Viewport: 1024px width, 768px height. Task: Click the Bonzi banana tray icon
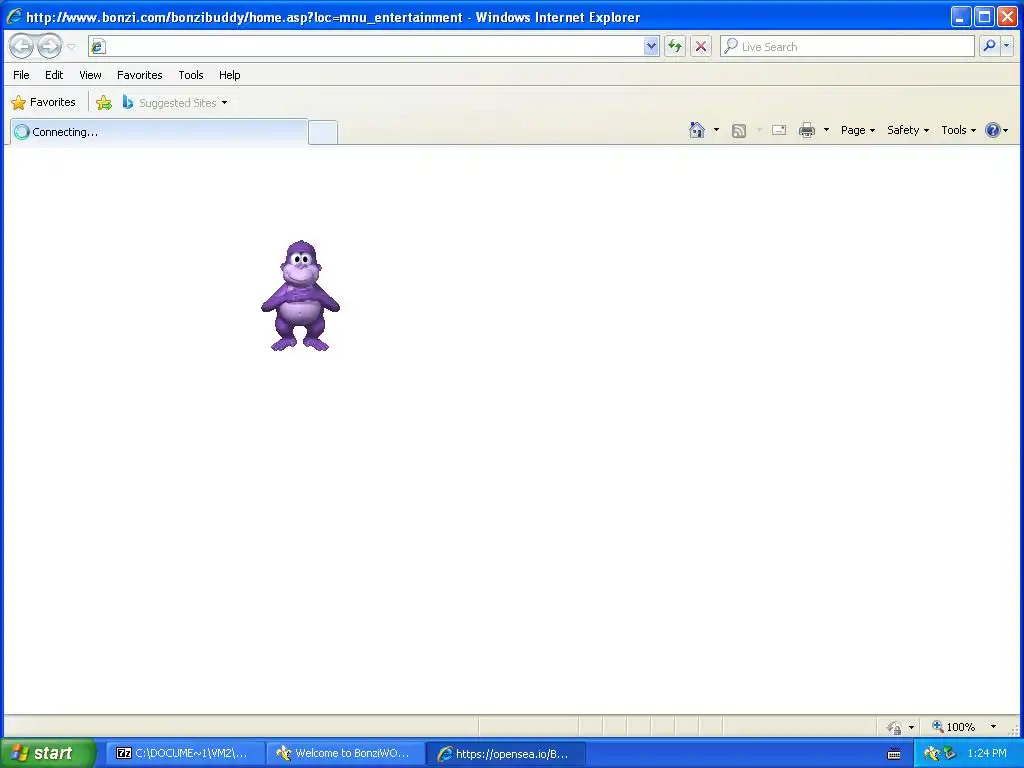(932, 754)
